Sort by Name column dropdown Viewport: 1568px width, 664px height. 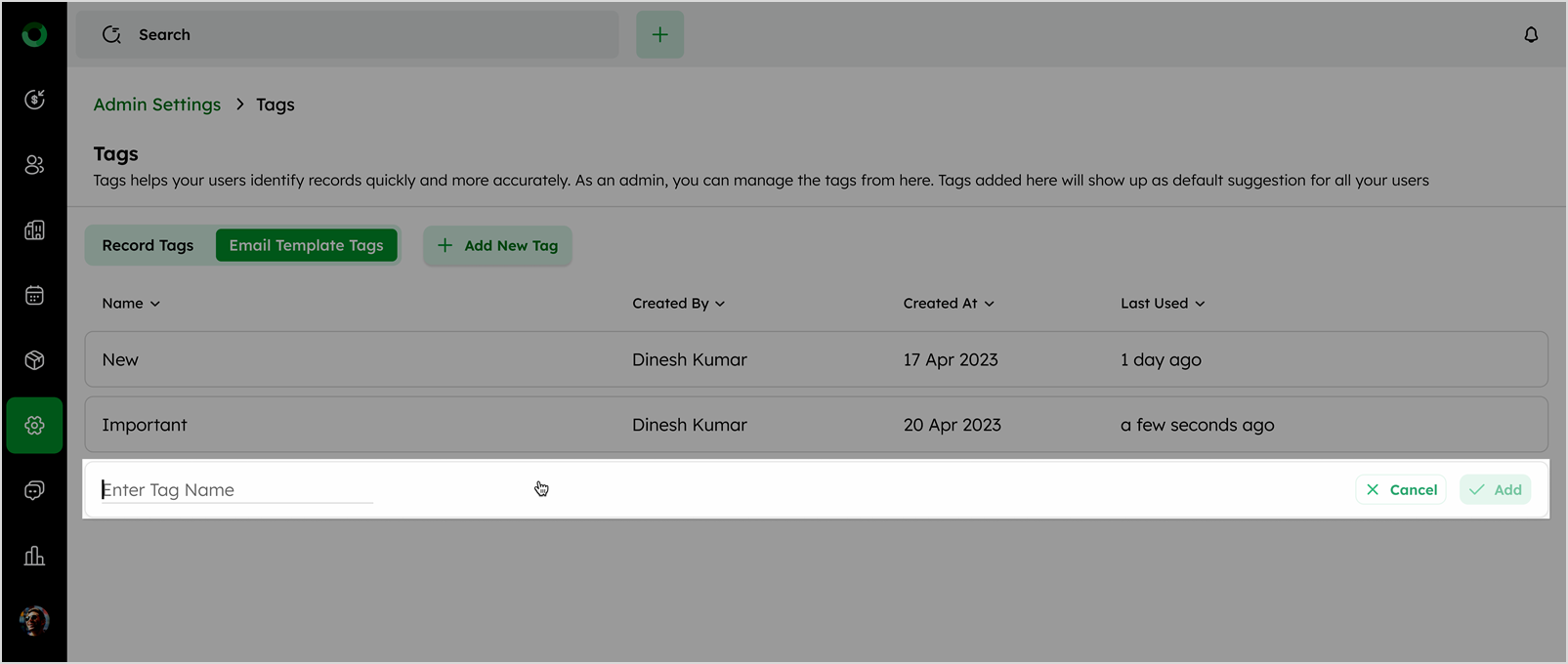tap(131, 304)
